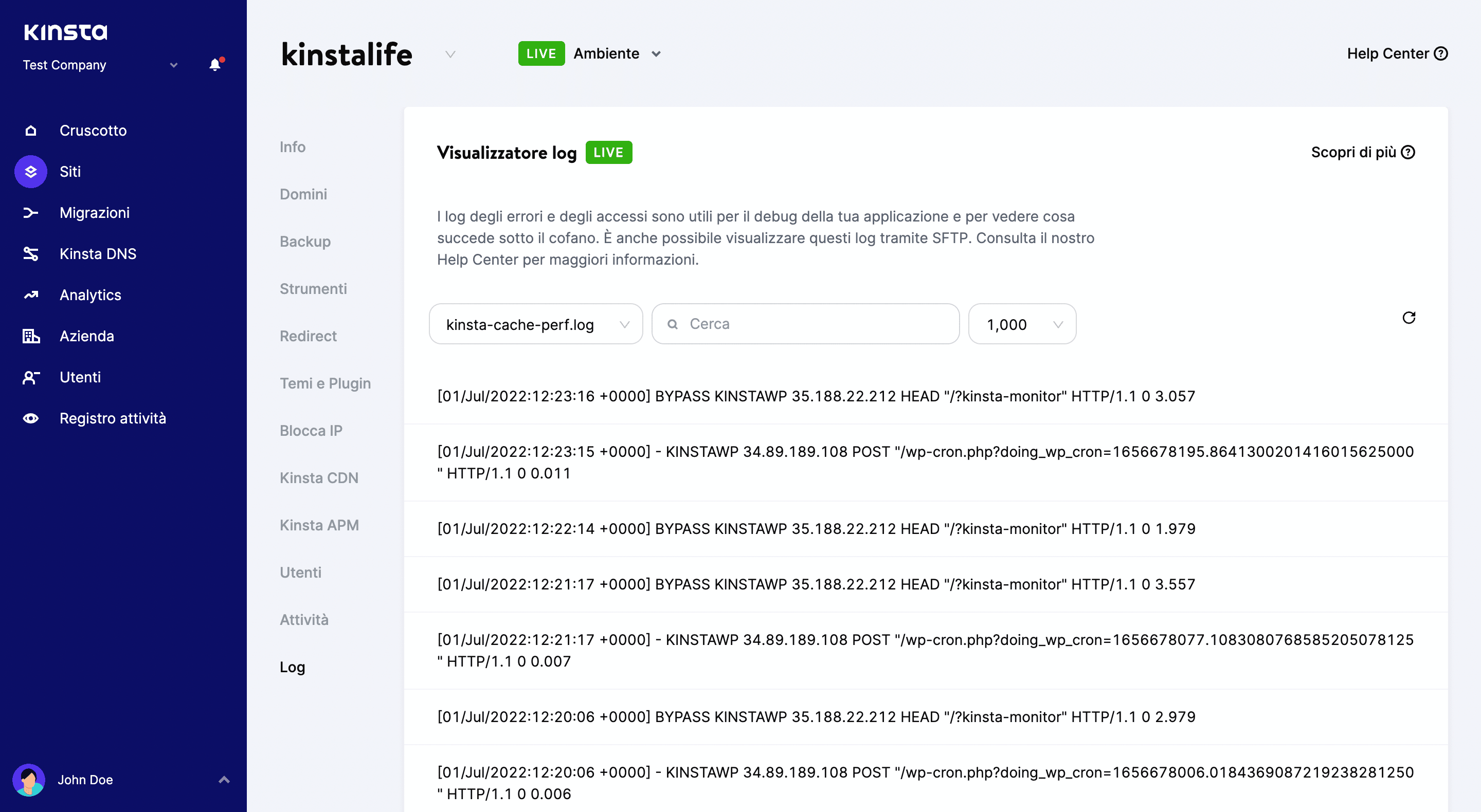Select the Analytics chart icon
Screen dimensions: 1481x812
[30, 295]
